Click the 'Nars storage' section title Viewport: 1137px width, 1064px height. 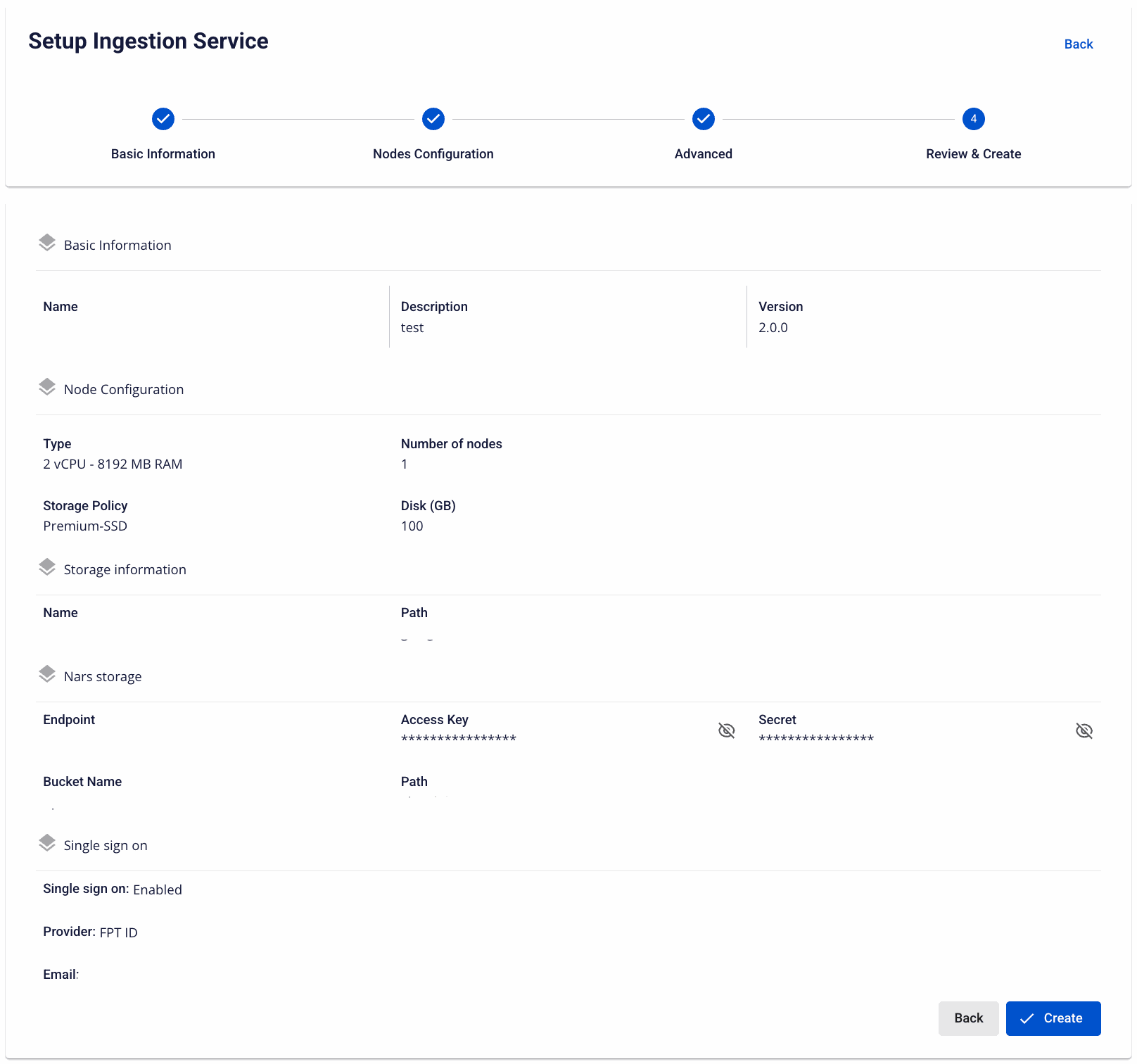pos(103,677)
